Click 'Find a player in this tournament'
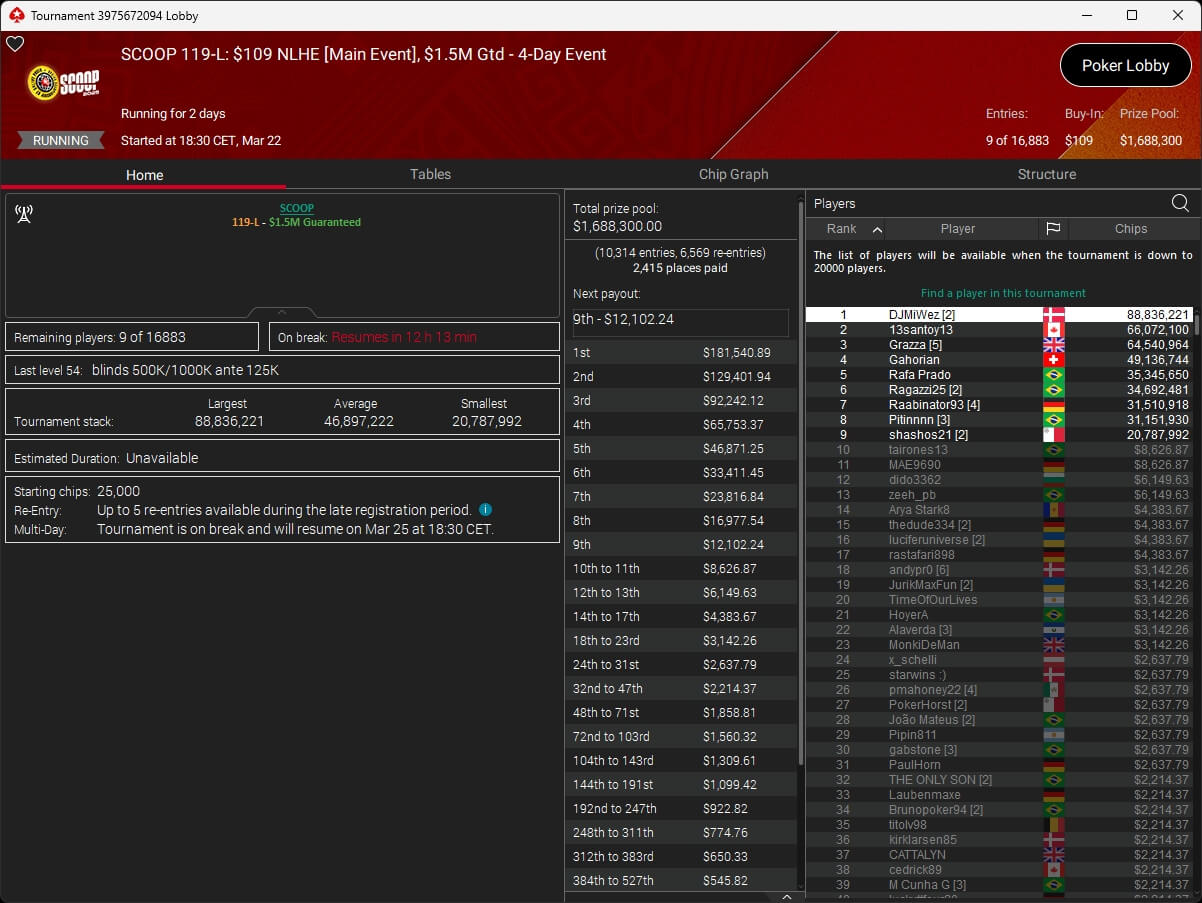 (x=1003, y=293)
